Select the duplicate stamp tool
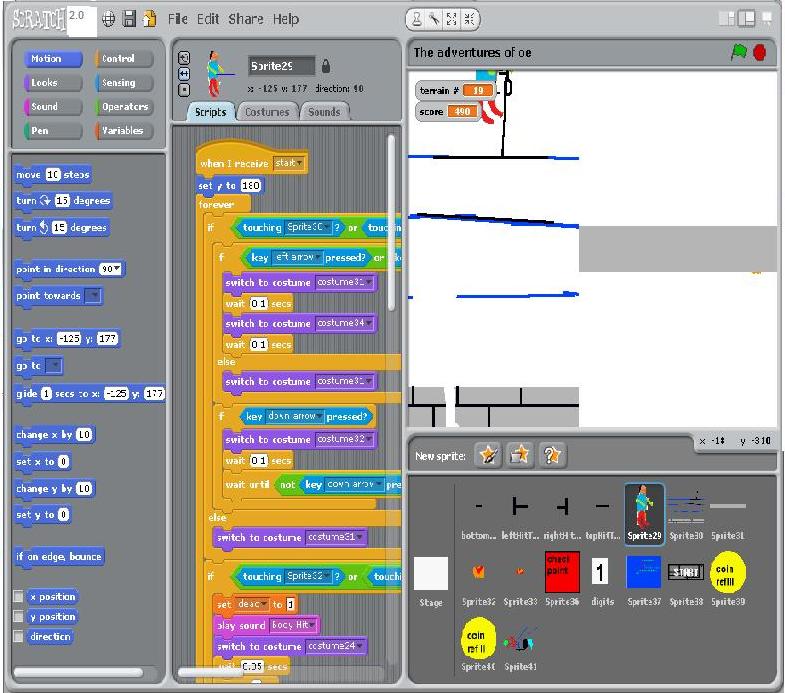This screenshot has width=785, height=693. tap(417, 20)
